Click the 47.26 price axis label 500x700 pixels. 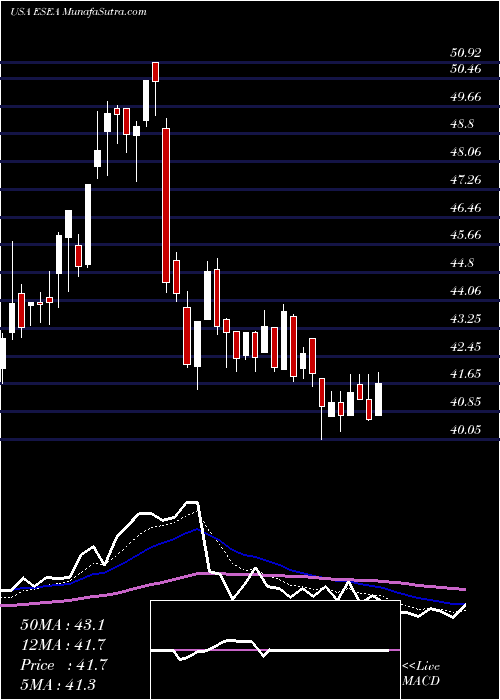(x=466, y=180)
